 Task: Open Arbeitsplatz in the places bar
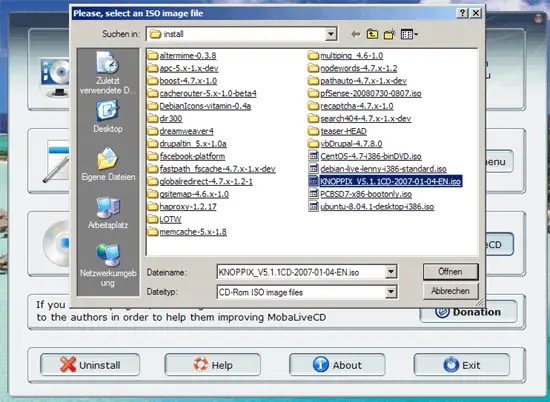pyautogui.click(x=108, y=213)
